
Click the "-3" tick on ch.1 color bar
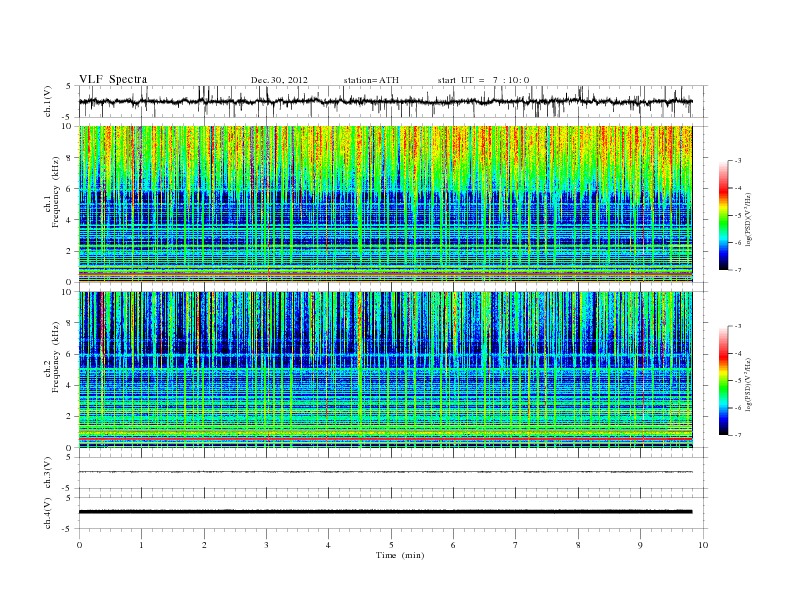[x=738, y=161]
